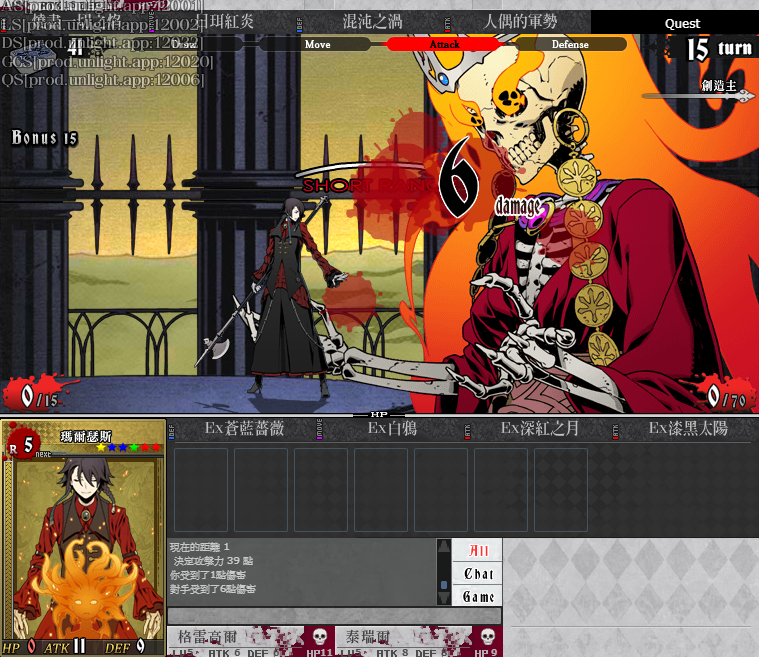
Task: Click the log line 決定攻擊力 39 點
Action: click(213, 561)
